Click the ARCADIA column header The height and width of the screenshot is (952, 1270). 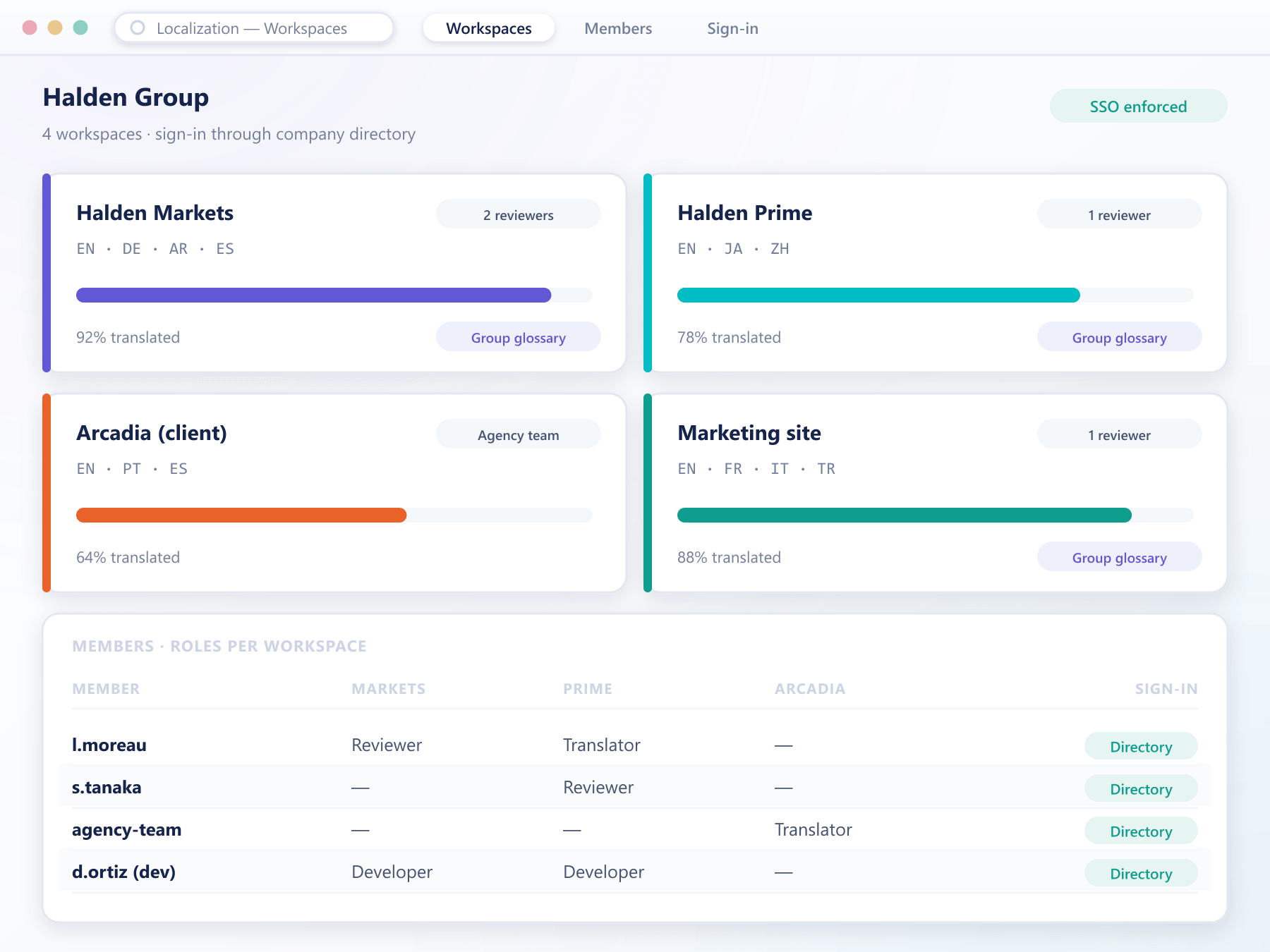point(810,688)
